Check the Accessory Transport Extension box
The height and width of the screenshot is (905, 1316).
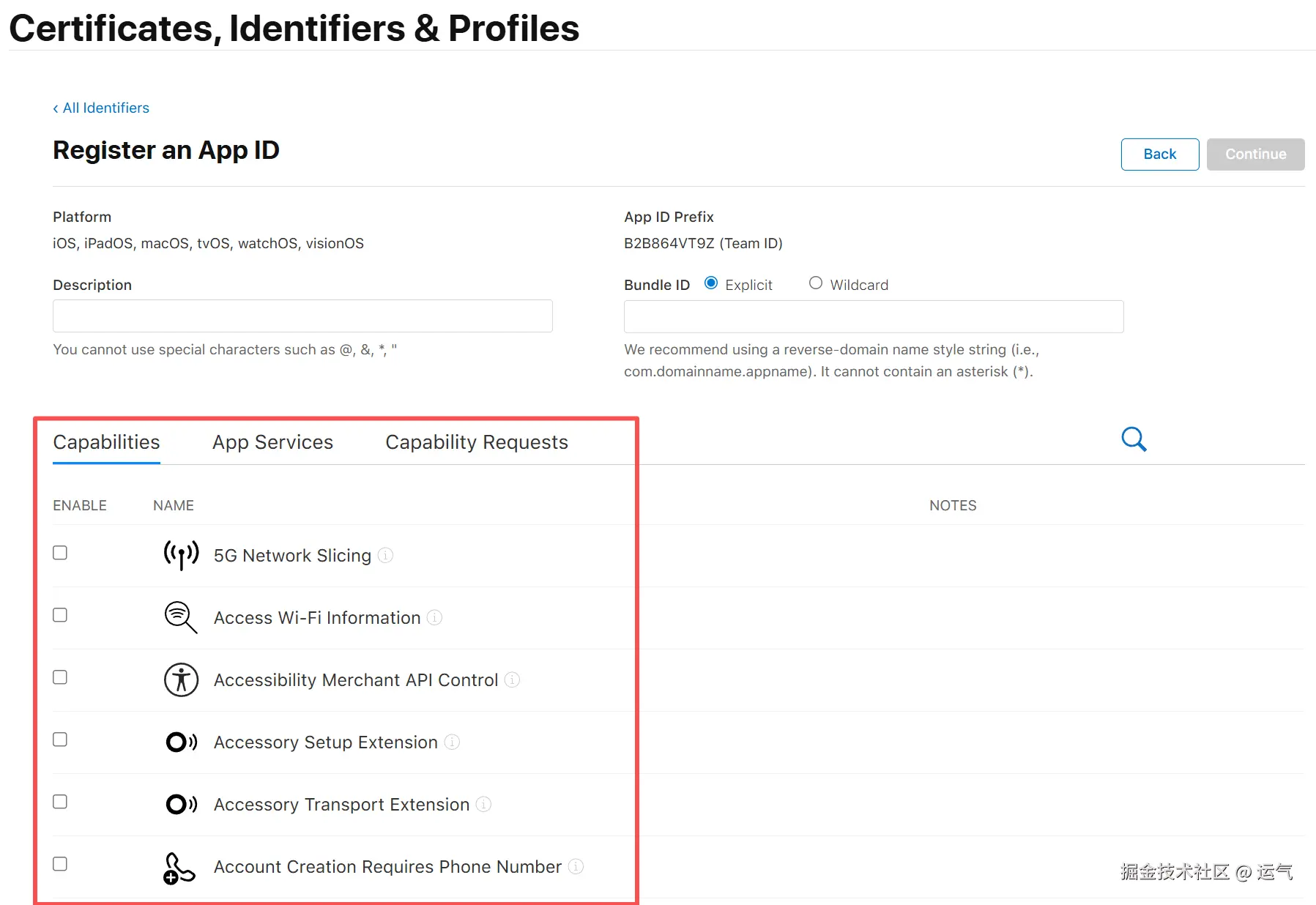(x=60, y=802)
